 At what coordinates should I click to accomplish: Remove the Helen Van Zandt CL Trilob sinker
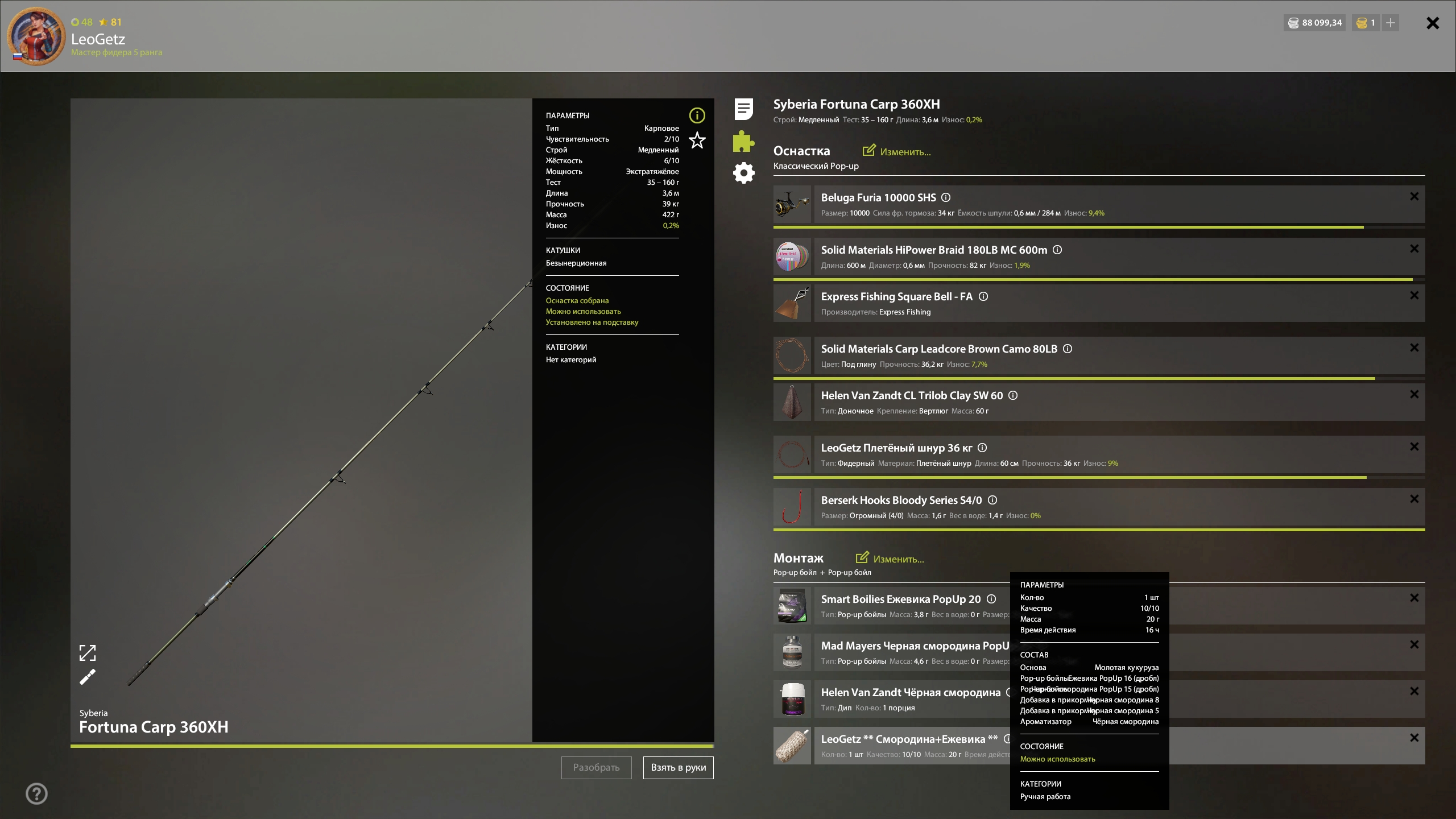[x=1414, y=394]
